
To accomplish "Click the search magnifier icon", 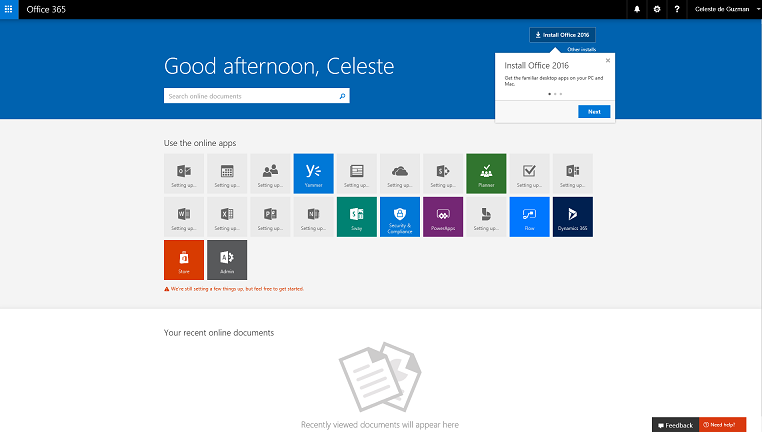I will 342,96.
